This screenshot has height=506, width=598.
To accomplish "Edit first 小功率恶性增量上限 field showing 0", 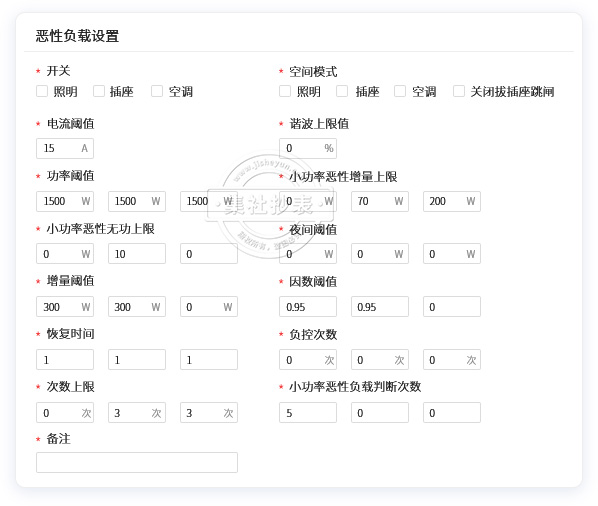I will pyautogui.click(x=308, y=201).
